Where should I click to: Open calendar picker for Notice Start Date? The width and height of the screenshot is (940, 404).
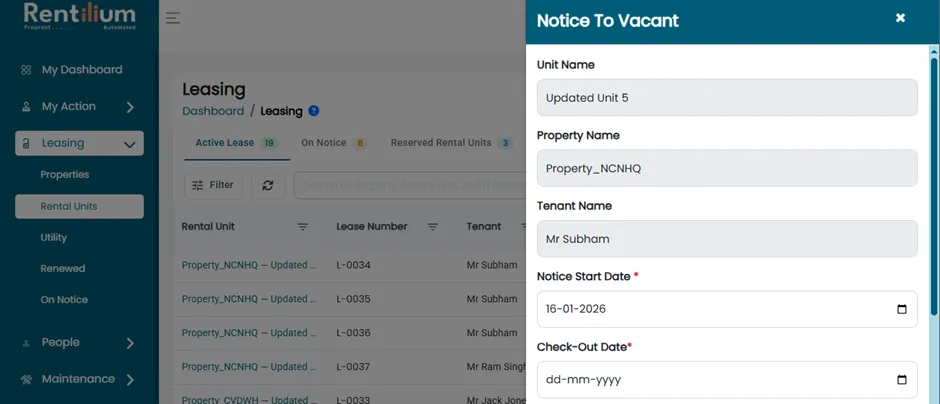click(902, 309)
